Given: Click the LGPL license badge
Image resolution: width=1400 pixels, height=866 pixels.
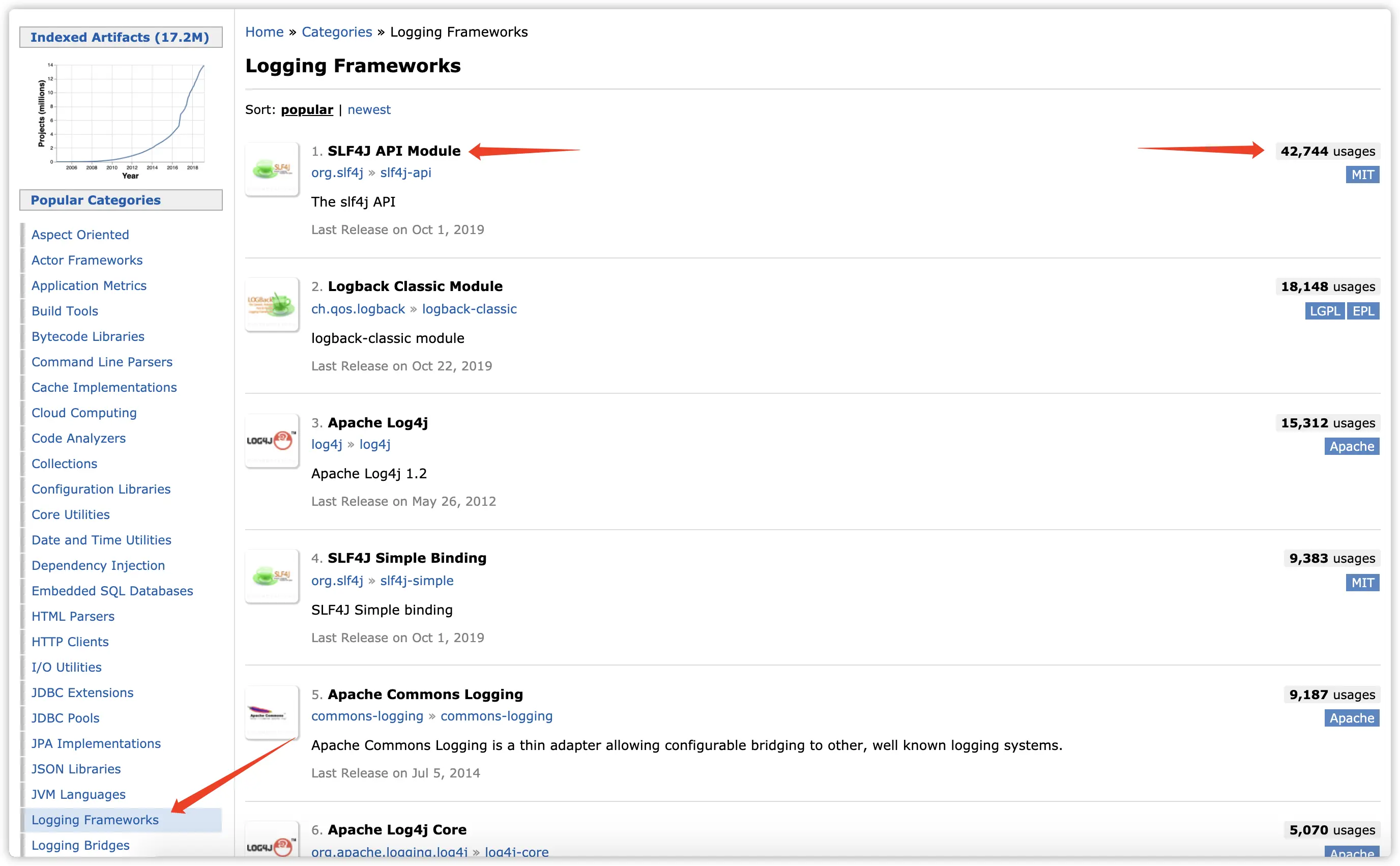Looking at the screenshot, I should [1324, 311].
